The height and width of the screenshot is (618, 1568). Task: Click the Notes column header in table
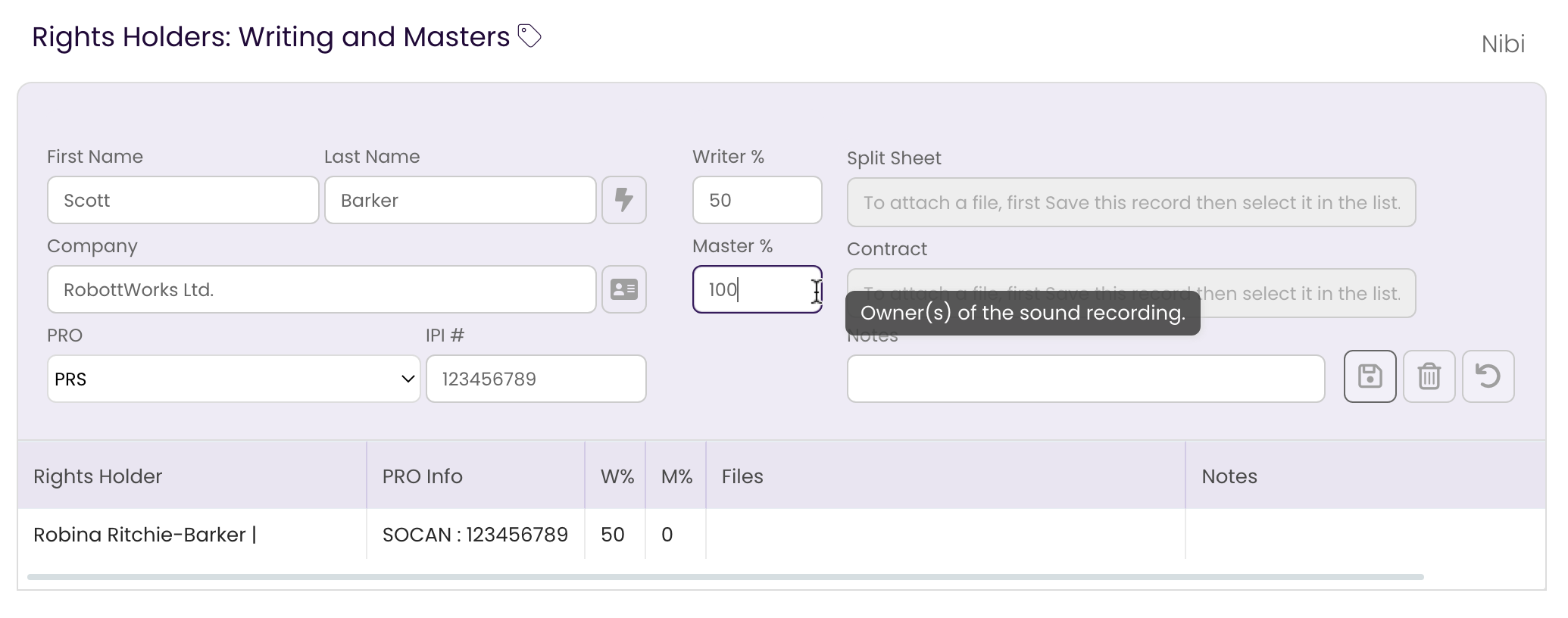(1366, 476)
